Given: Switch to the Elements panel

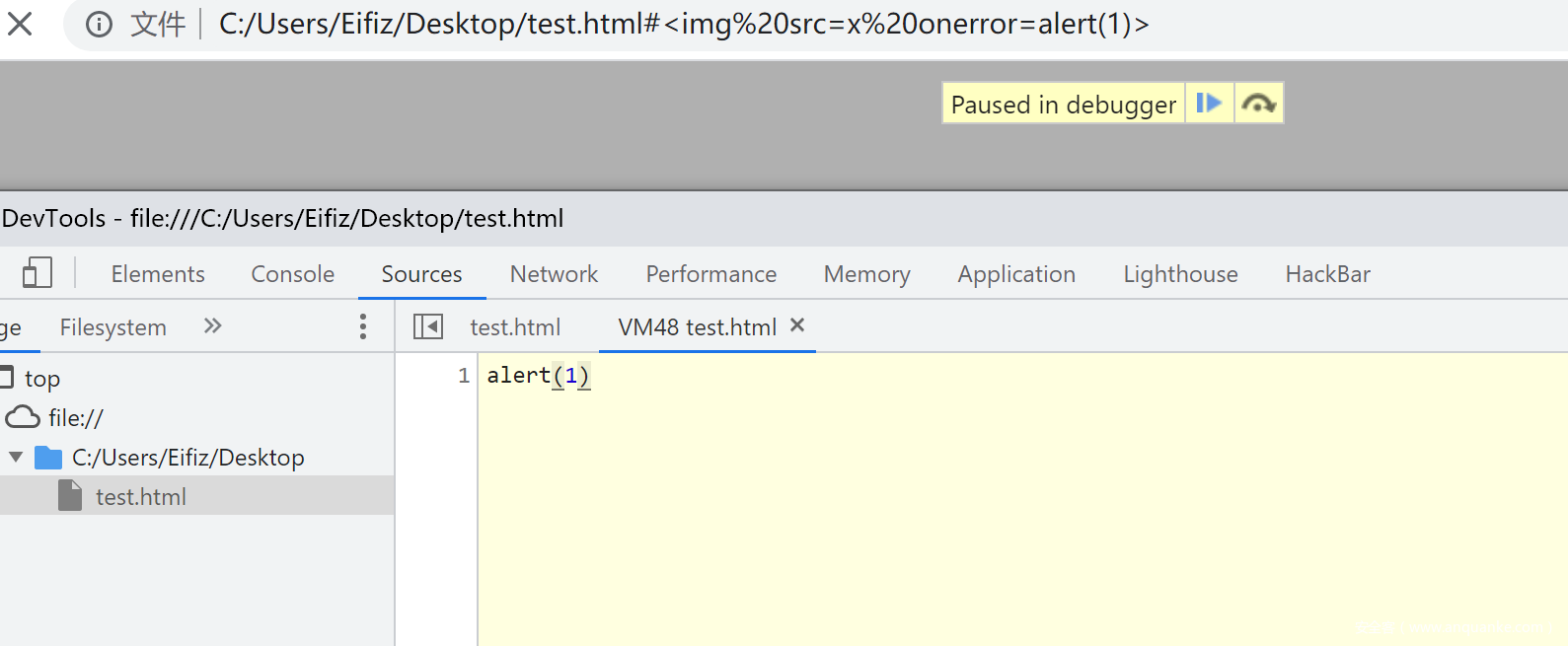Looking at the screenshot, I should pos(158,274).
